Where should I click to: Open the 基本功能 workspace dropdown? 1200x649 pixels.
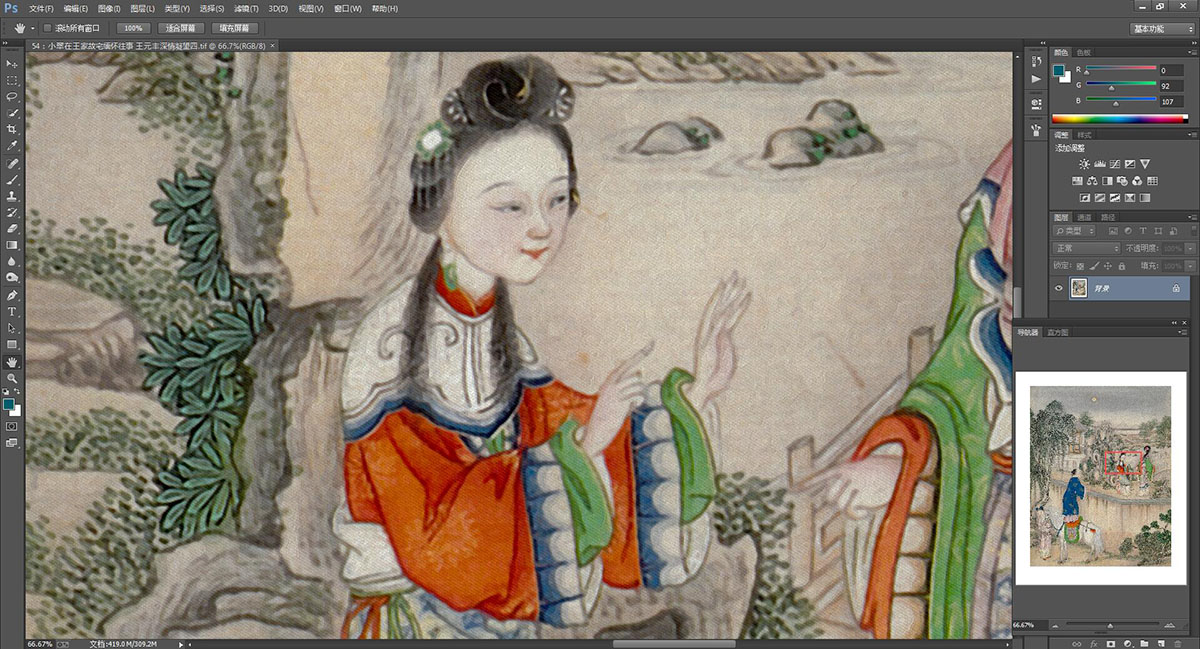1162,29
